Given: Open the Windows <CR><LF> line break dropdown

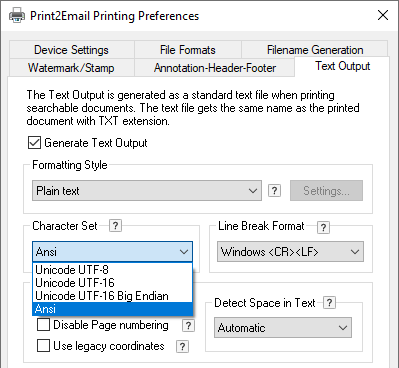Looking at the screenshot, I should tap(290, 252).
